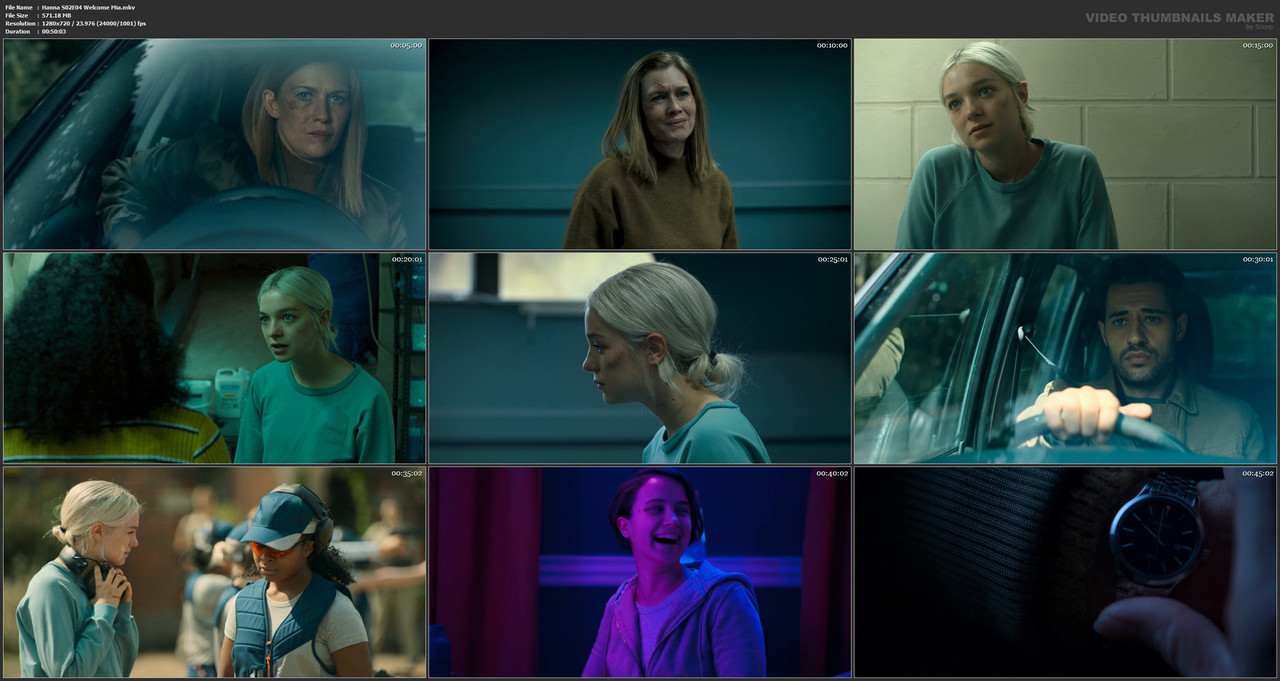The image size is (1280, 681).
Task: Click the '00:20:01' timestamp label
Action: [406, 259]
